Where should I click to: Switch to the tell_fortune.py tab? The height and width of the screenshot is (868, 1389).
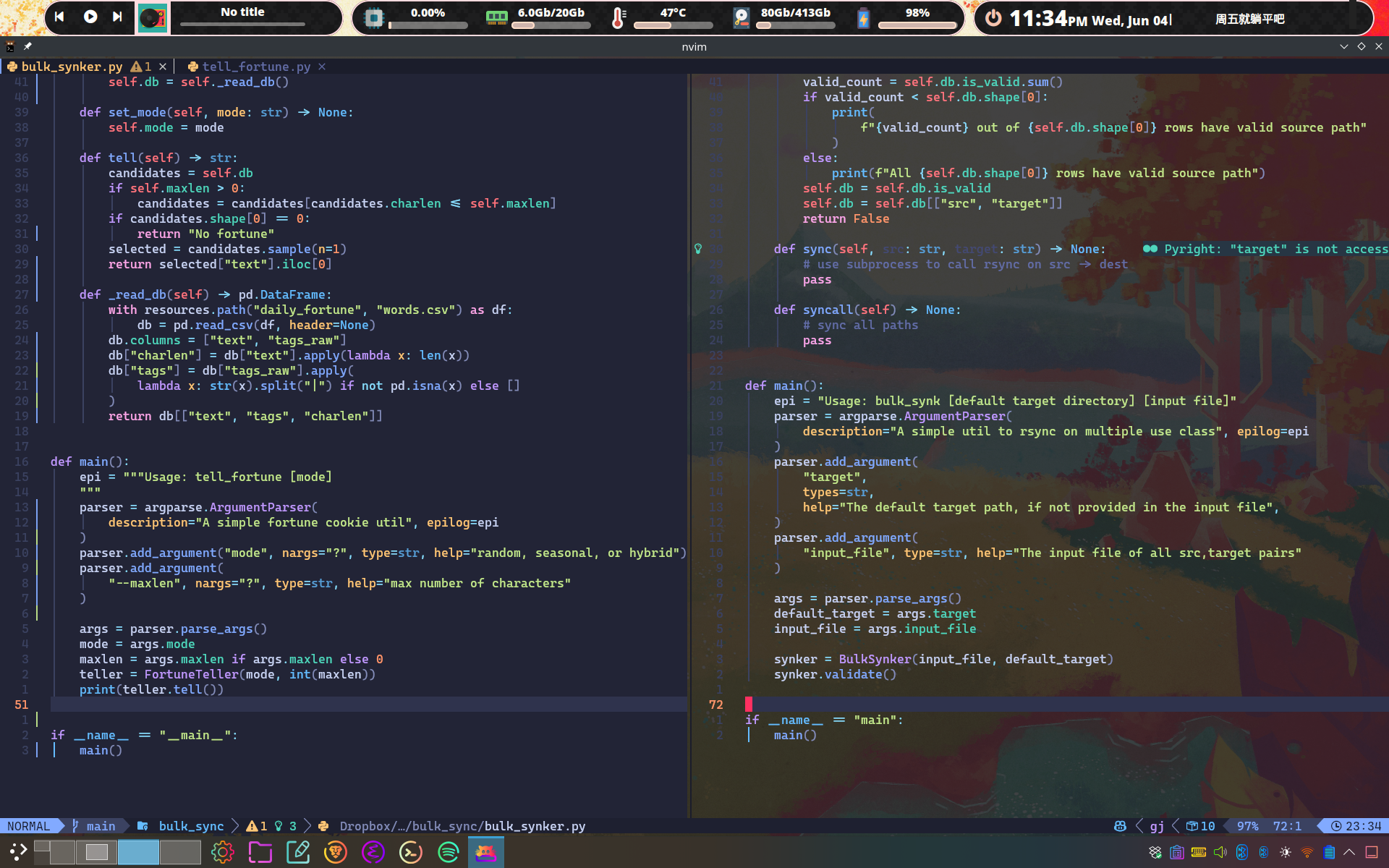pos(256,67)
